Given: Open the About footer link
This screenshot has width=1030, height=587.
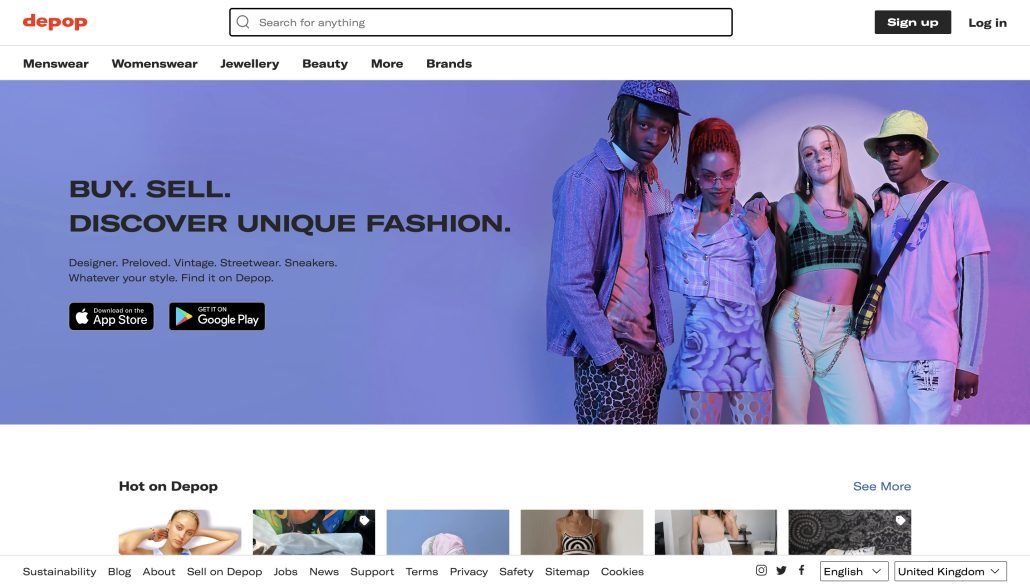Looking at the screenshot, I should tap(159, 572).
